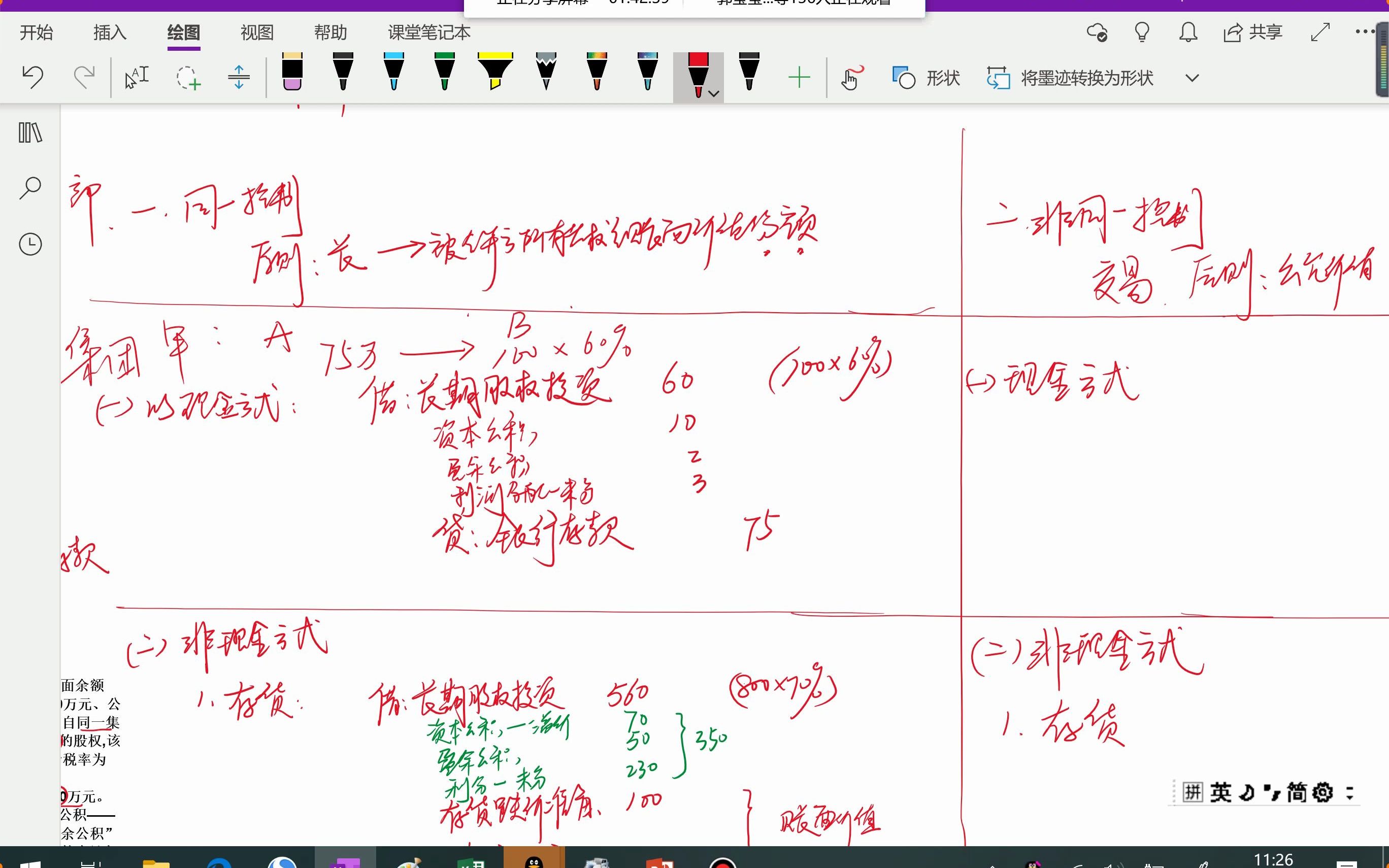The width and height of the screenshot is (1389, 868).
Task: Switch 简 simplified/traditional character mode
Action: (x=1297, y=792)
